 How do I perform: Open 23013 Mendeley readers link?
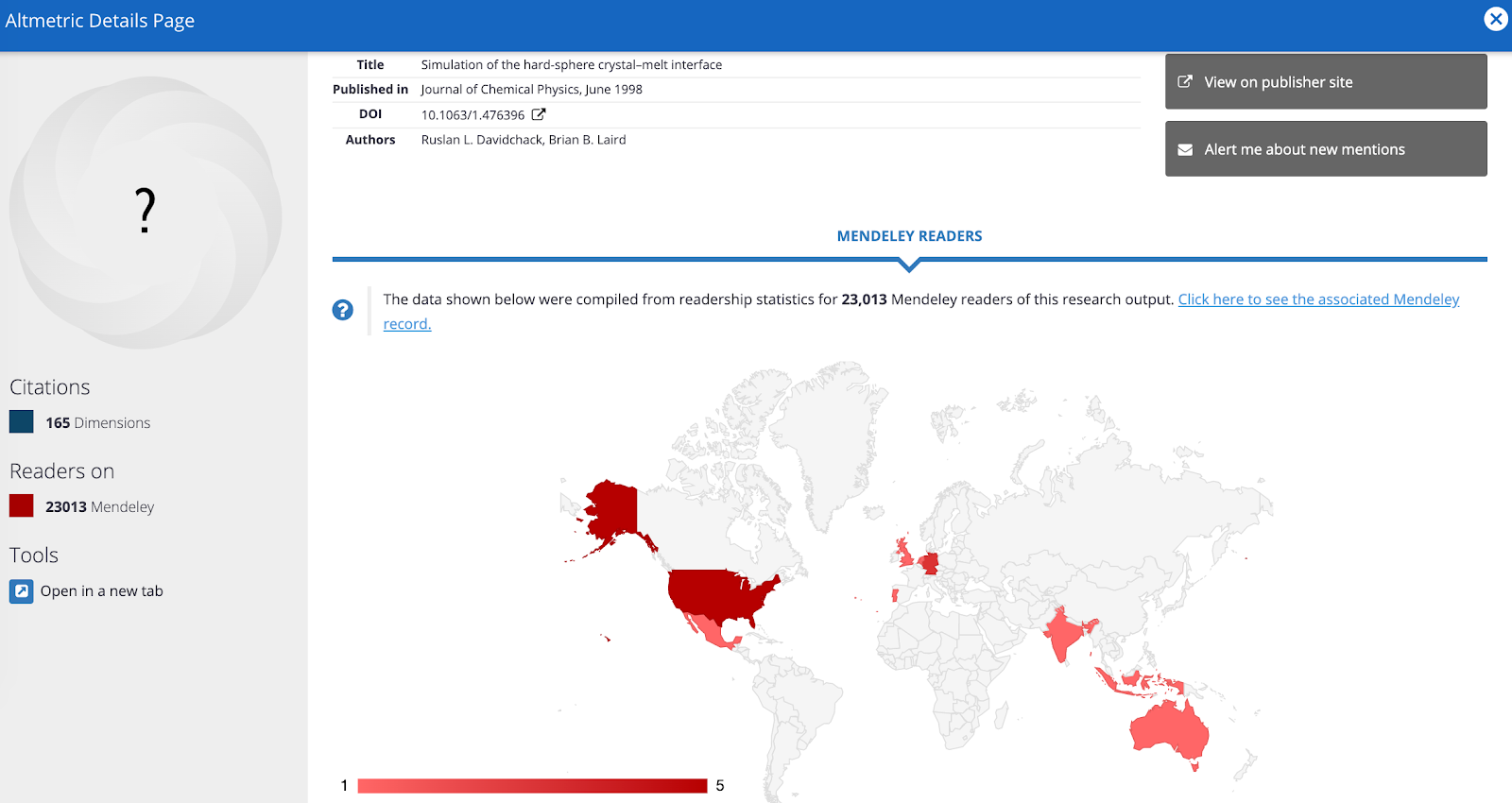pyautogui.click(x=100, y=507)
